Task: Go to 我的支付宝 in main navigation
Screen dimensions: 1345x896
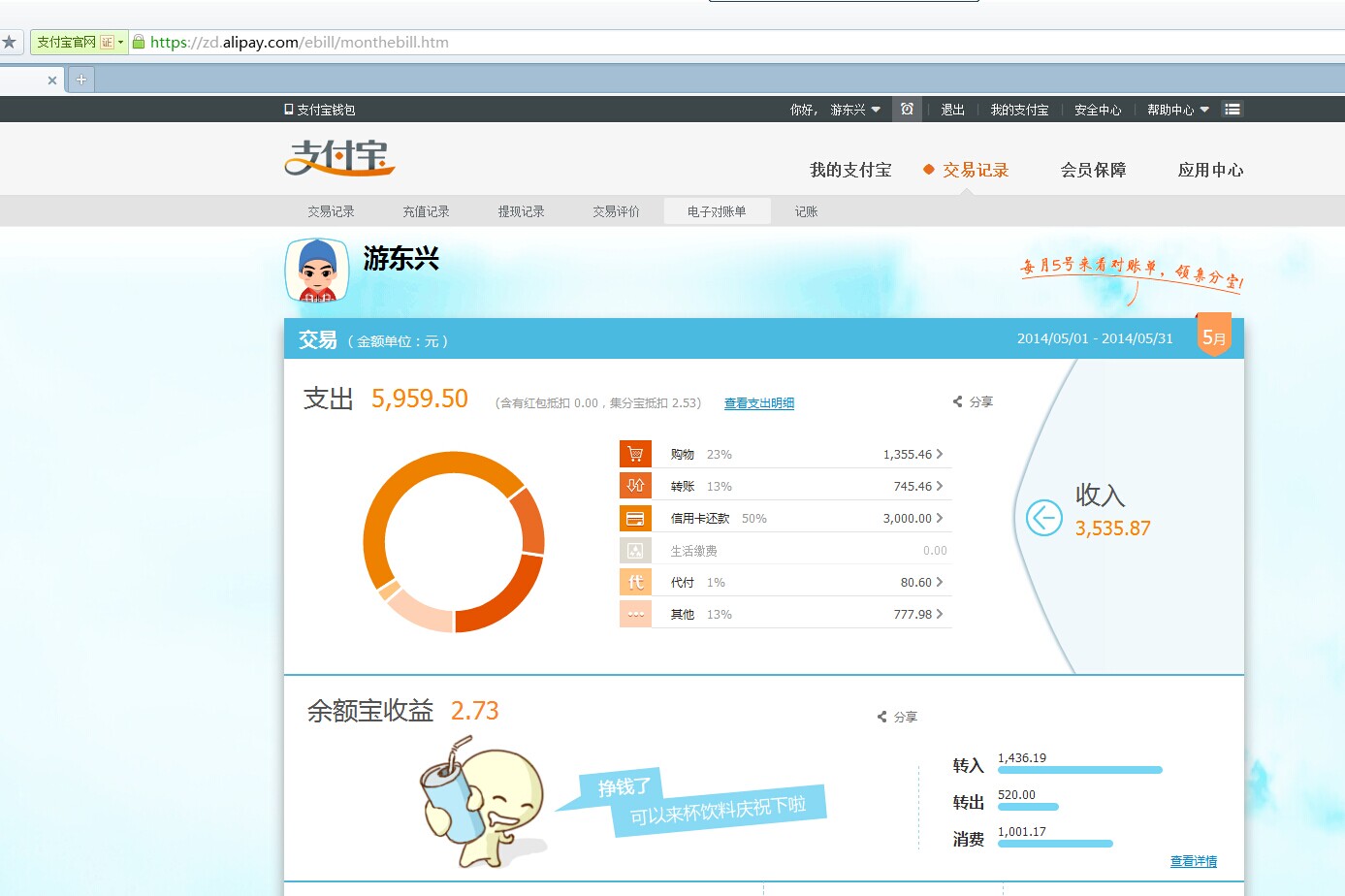Action: (x=850, y=170)
